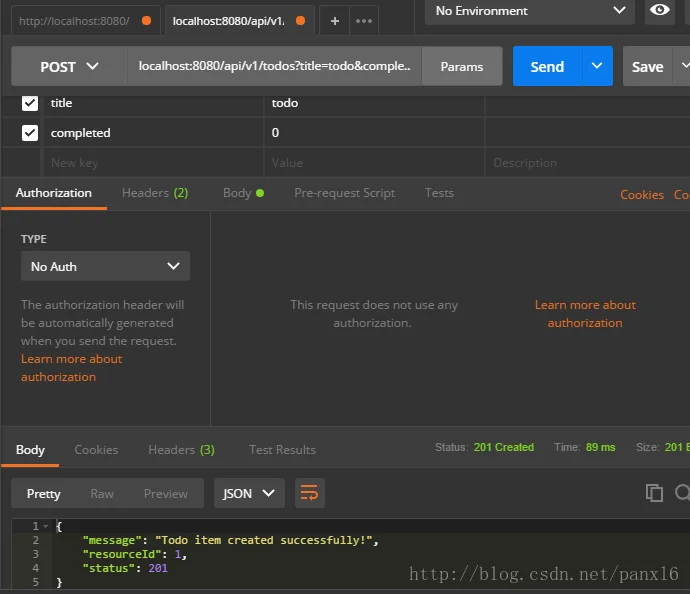Open a new request tab with plus icon
The width and height of the screenshot is (690, 594).
point(334,21)
